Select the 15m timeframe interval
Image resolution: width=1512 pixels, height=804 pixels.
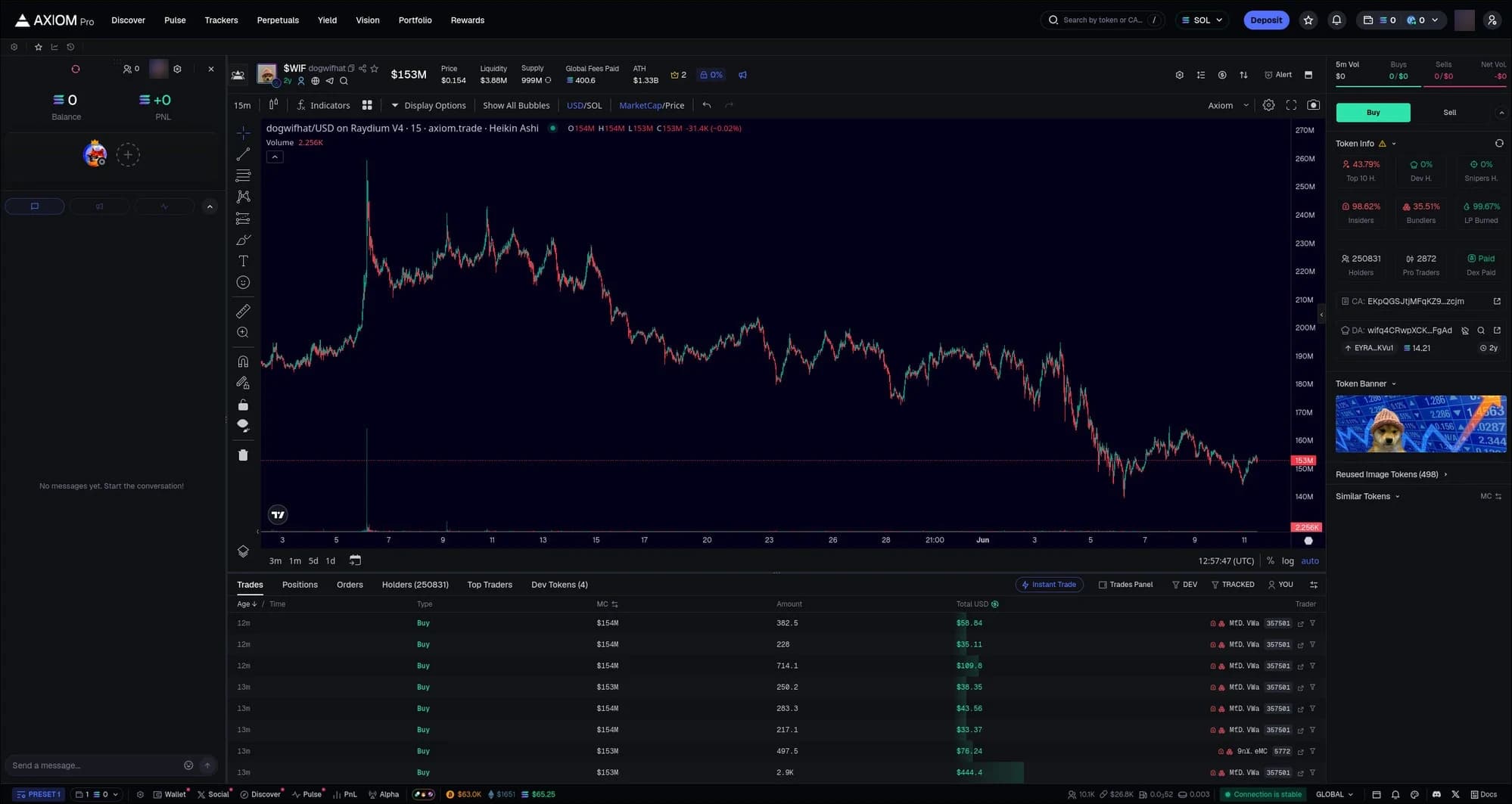point(242,105)
